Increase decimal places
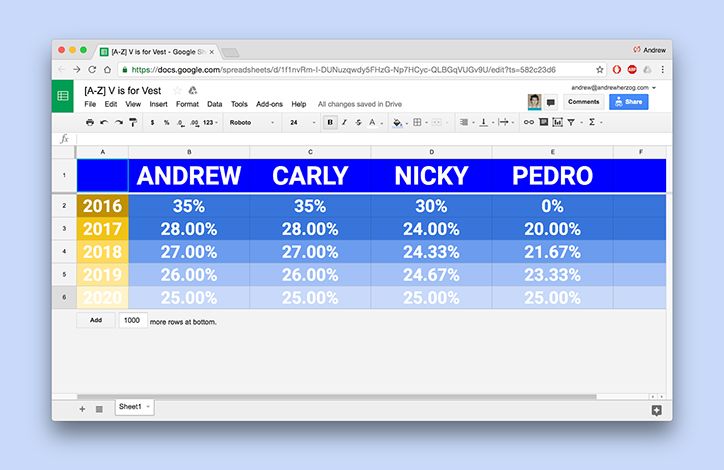The height and width of the screenshot is (470, 724). click(194, 122)
